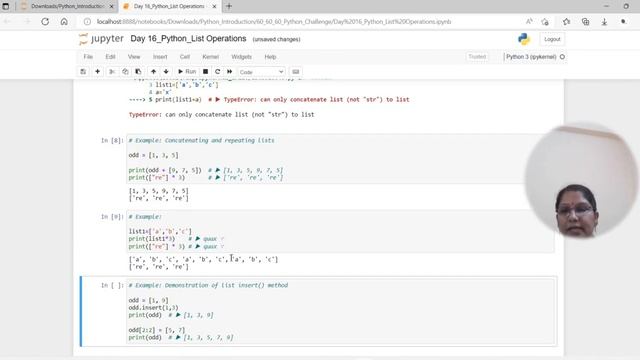The width and height of the screenshot is (640, 360).
Task: Open the Cell menu
Action: click(x=185, y=57)
